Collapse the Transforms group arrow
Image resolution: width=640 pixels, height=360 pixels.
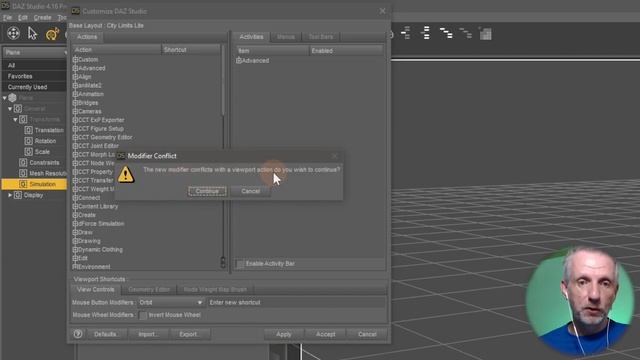[15, 120]
